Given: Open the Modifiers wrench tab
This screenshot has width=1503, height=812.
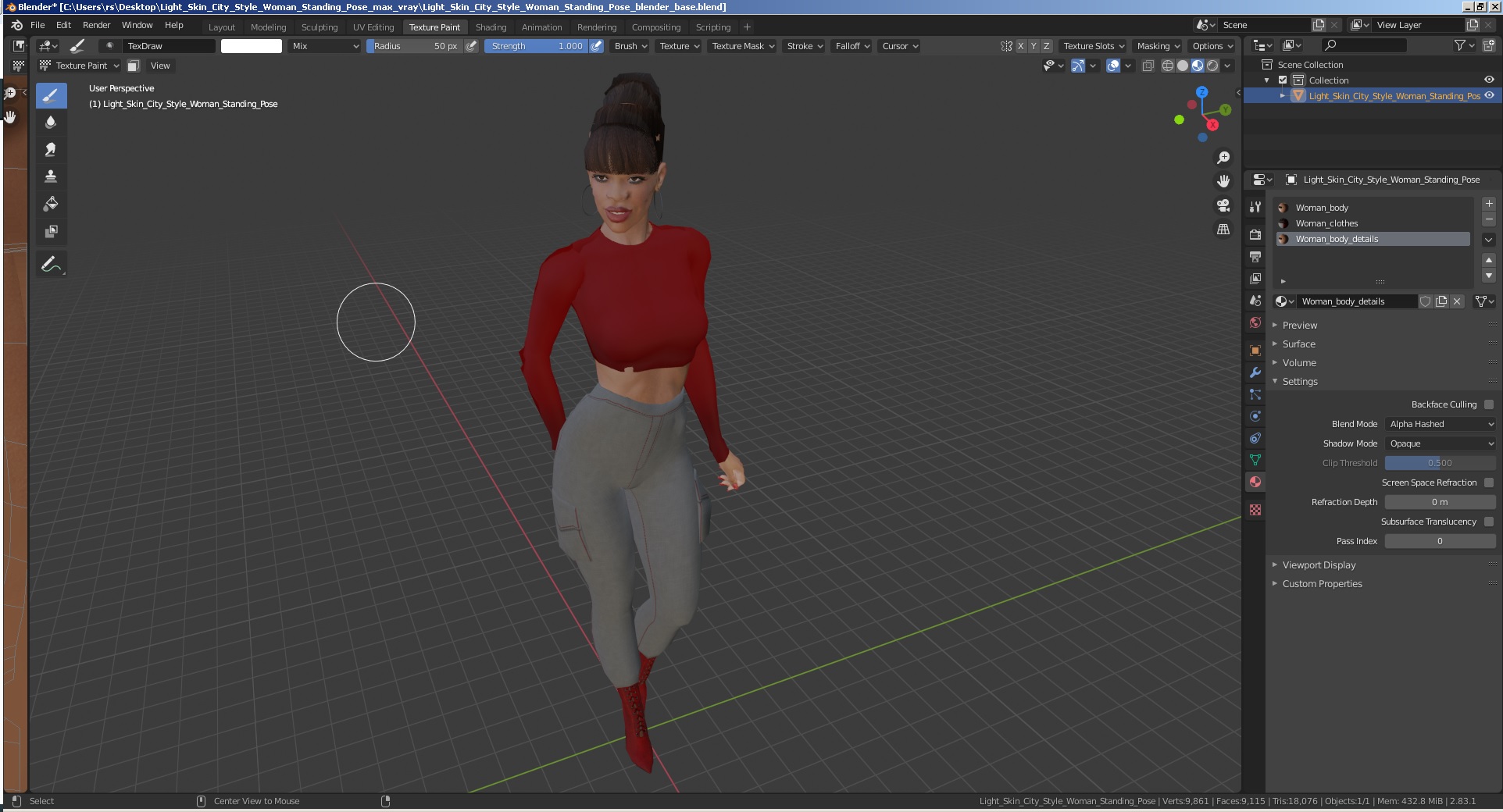Looking at the screenshot, I should point(1255,372).
